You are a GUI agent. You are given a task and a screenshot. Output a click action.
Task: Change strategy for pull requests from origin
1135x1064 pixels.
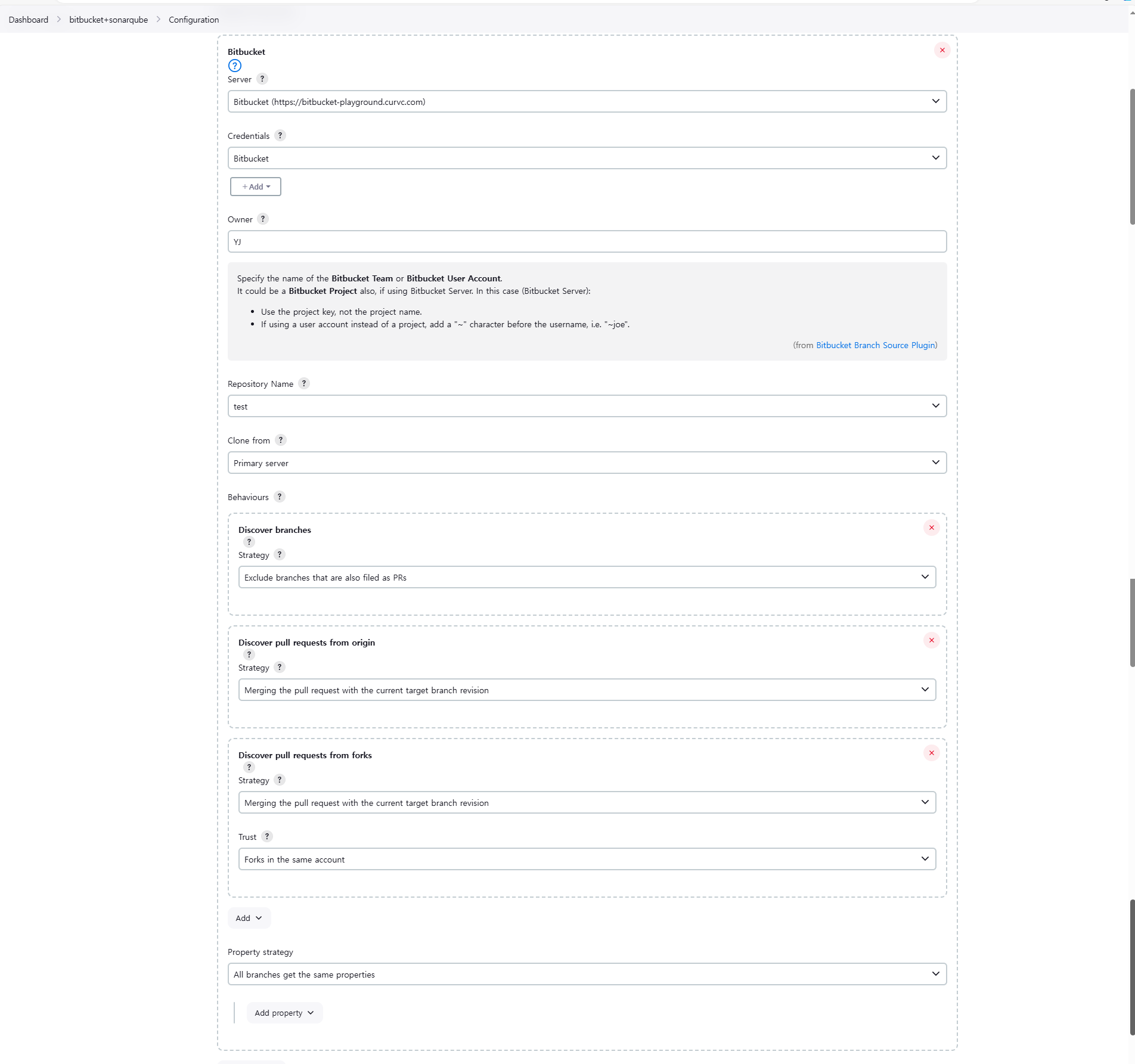[x=587, y=690]
